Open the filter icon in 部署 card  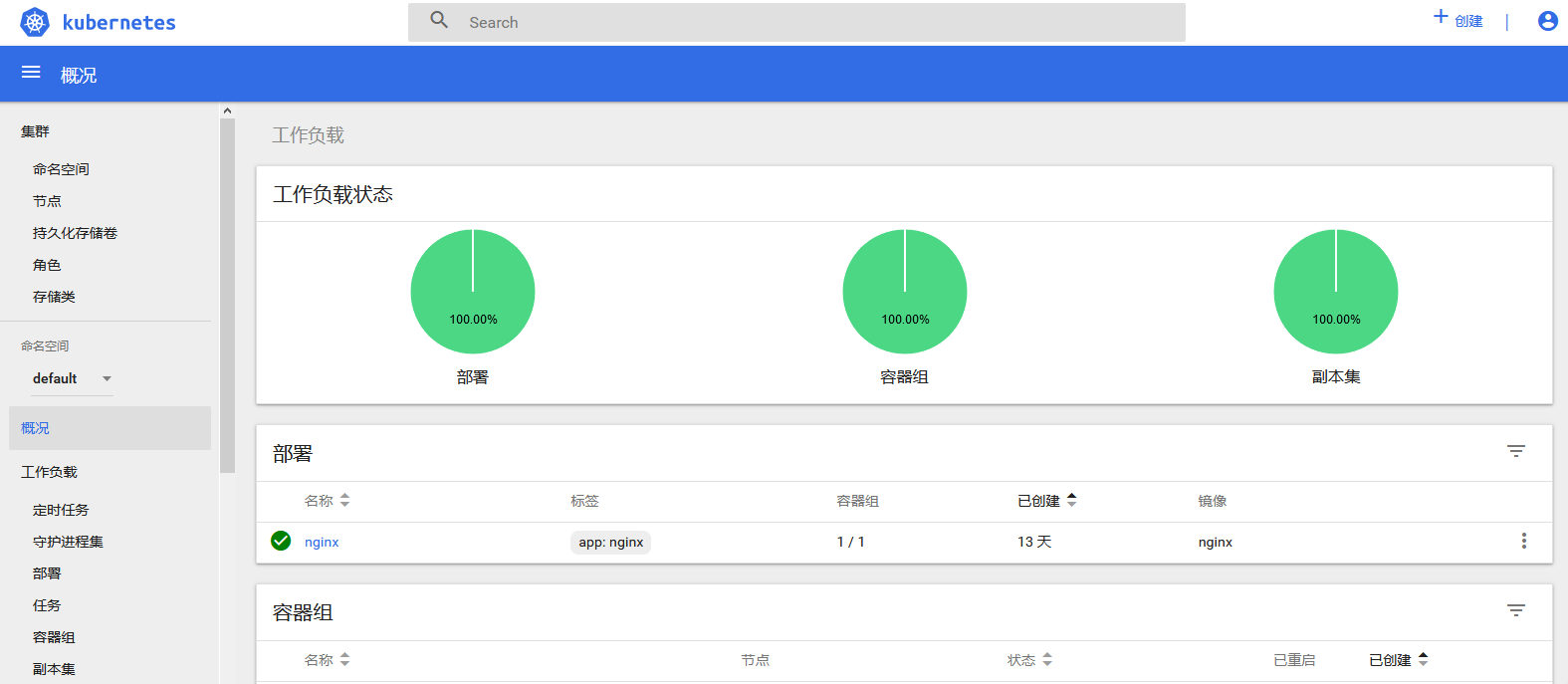(1516, 451)
